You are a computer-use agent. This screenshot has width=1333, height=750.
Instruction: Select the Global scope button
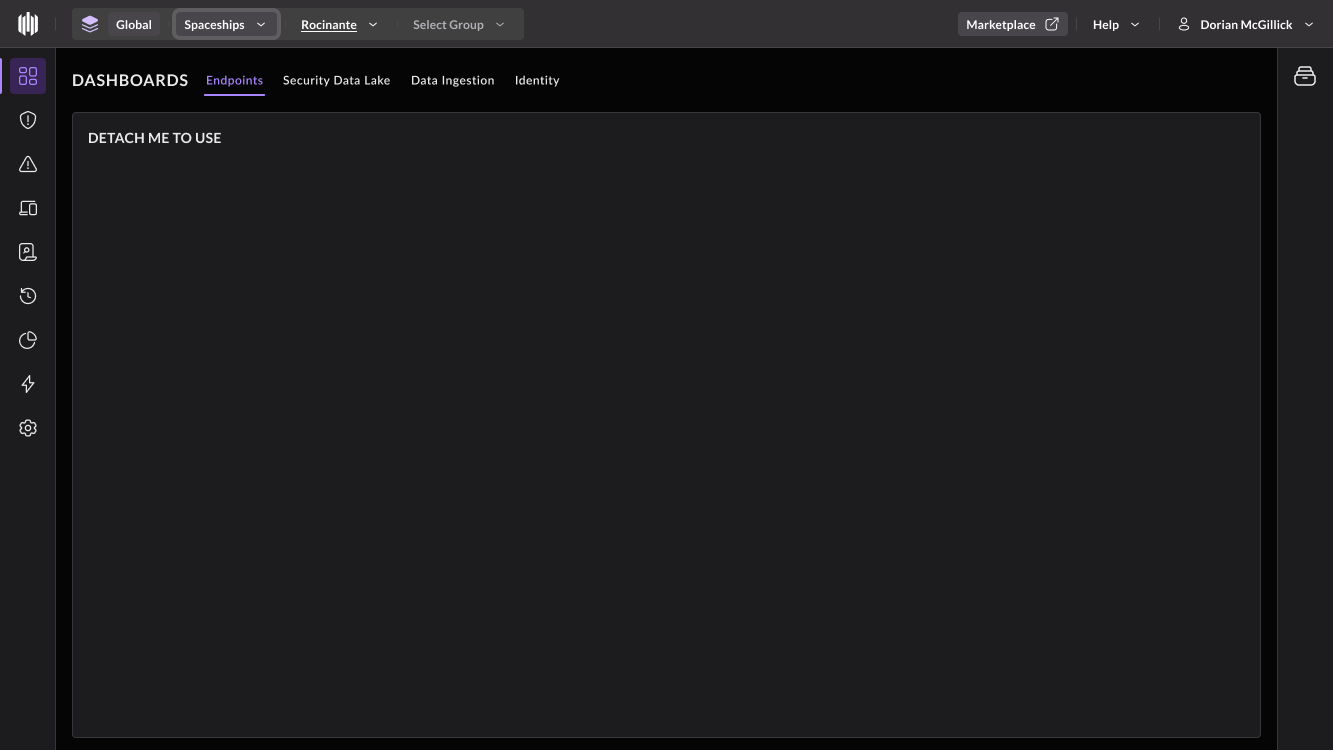coord(117,24)
